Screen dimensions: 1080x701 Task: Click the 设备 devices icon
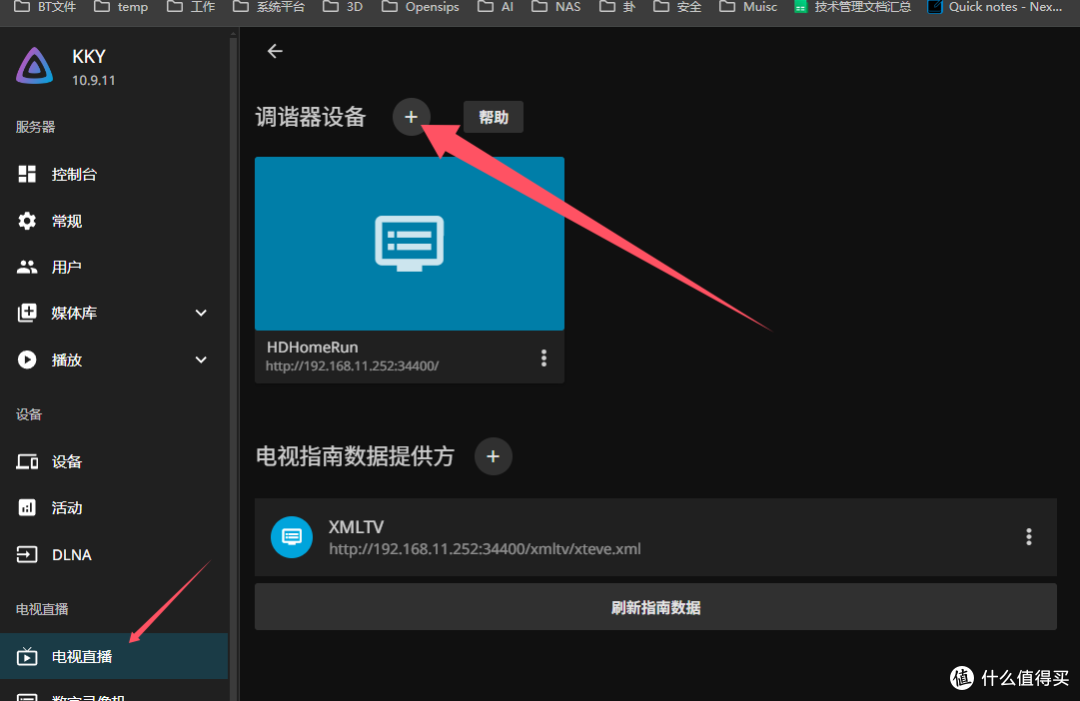pyautogui.click(x=27, y=461)
